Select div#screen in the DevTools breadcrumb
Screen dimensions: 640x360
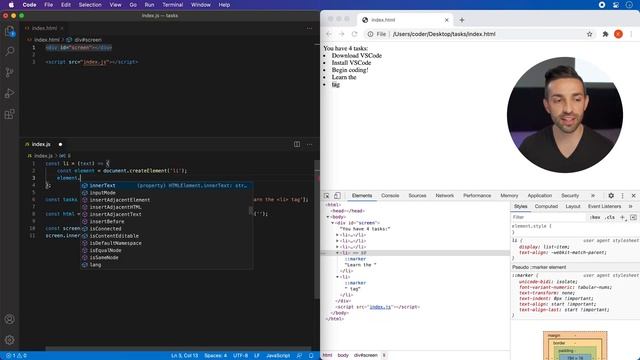coord(365,355)
